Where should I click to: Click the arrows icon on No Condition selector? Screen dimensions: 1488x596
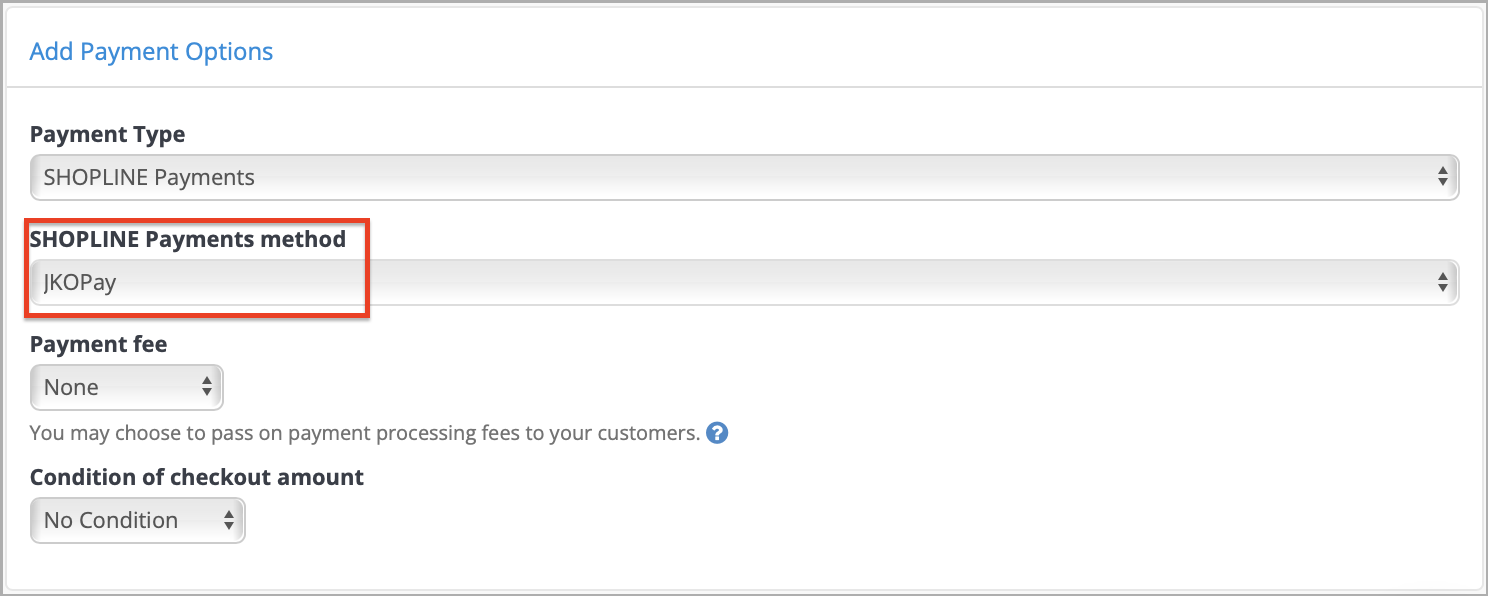click(229, 520)
